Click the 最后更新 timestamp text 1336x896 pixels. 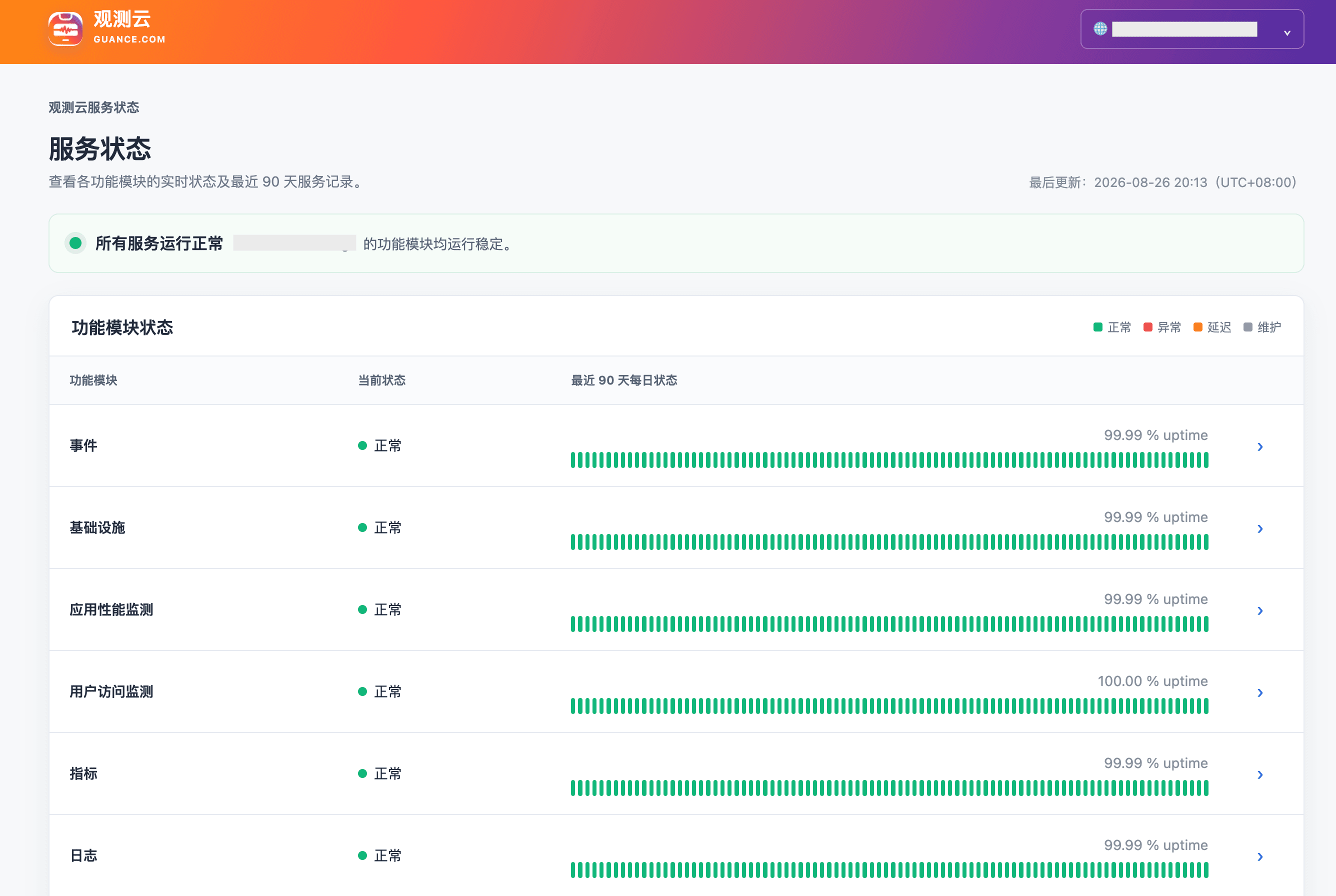click(1163, 182)
